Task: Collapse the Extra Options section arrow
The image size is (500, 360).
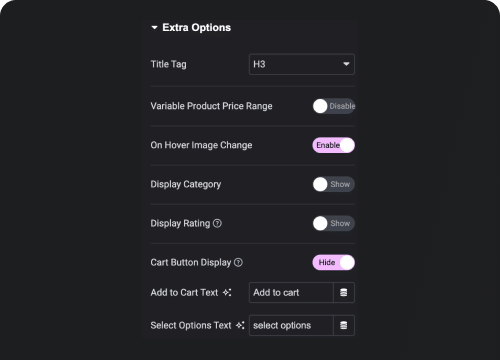Action: (154, 28)
